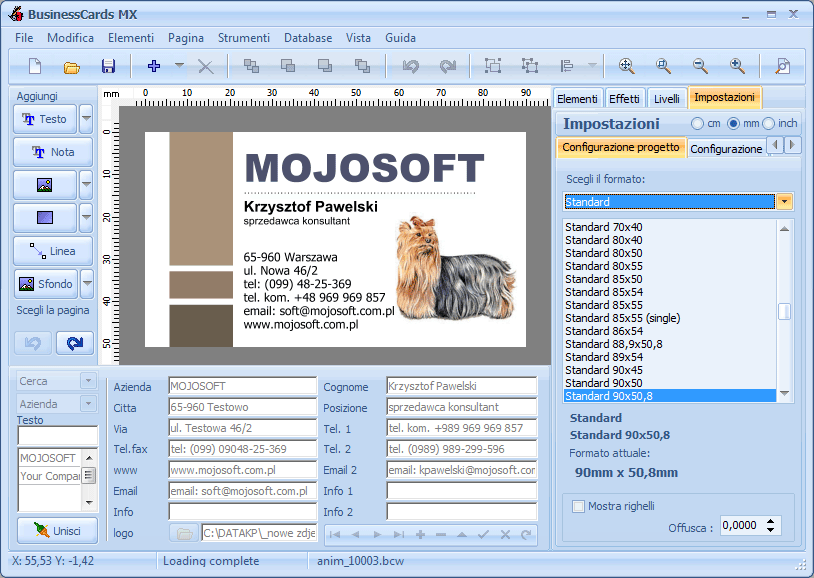Select the cm unit radio button

(697, 124)
